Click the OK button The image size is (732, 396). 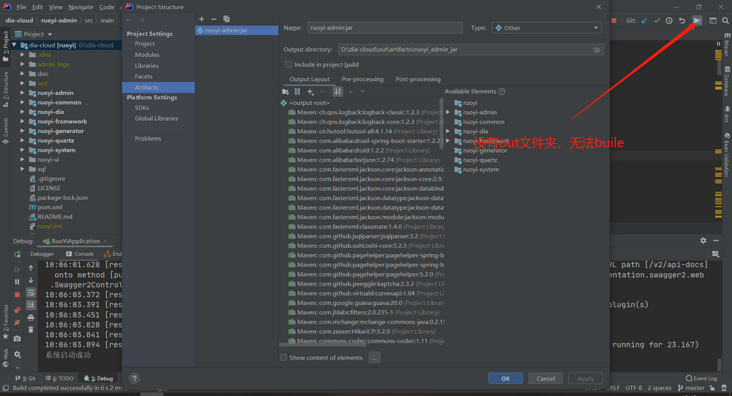[x=506, y=378]
